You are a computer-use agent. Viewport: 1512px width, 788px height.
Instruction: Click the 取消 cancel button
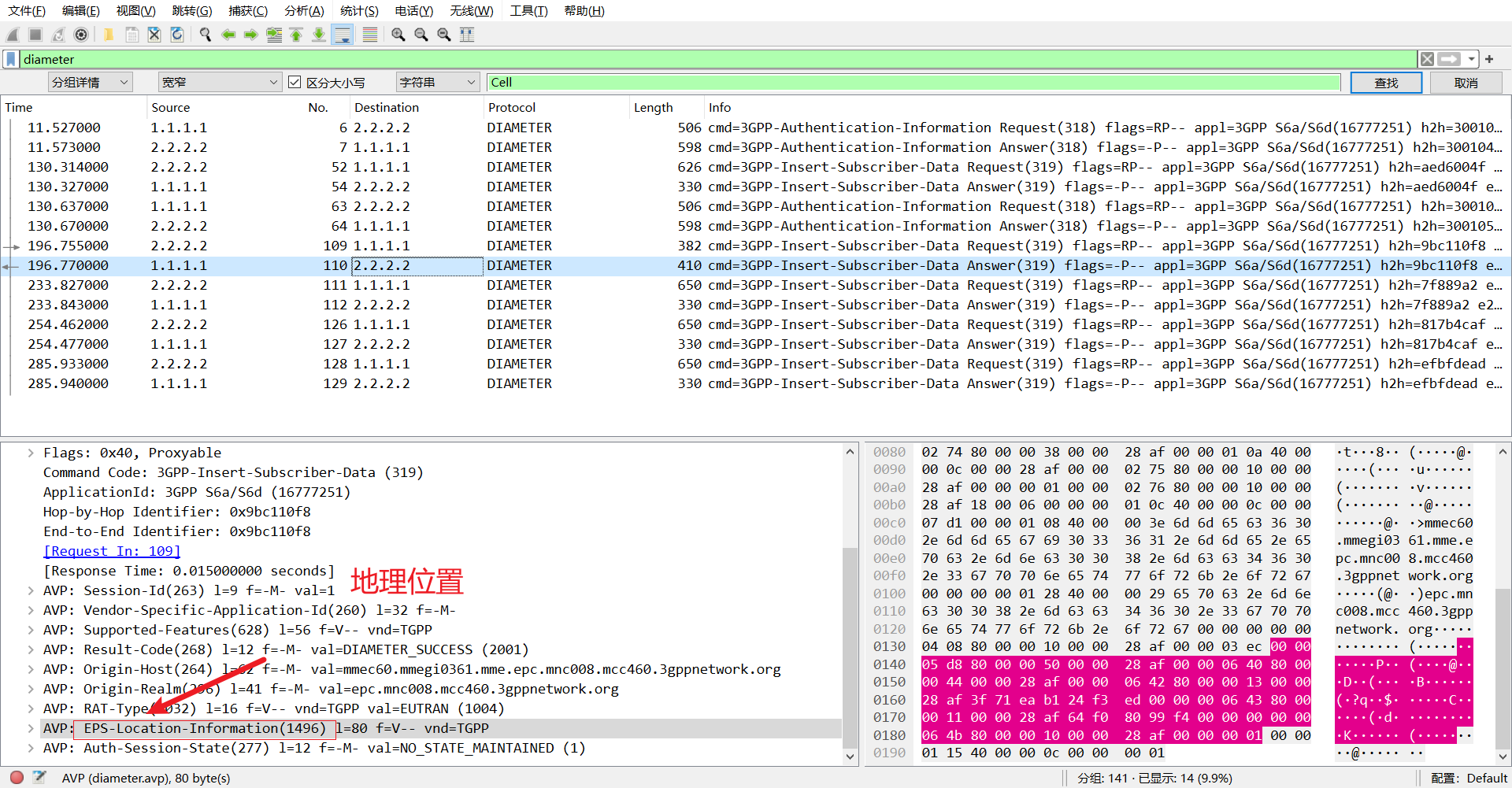(1466, 83)
